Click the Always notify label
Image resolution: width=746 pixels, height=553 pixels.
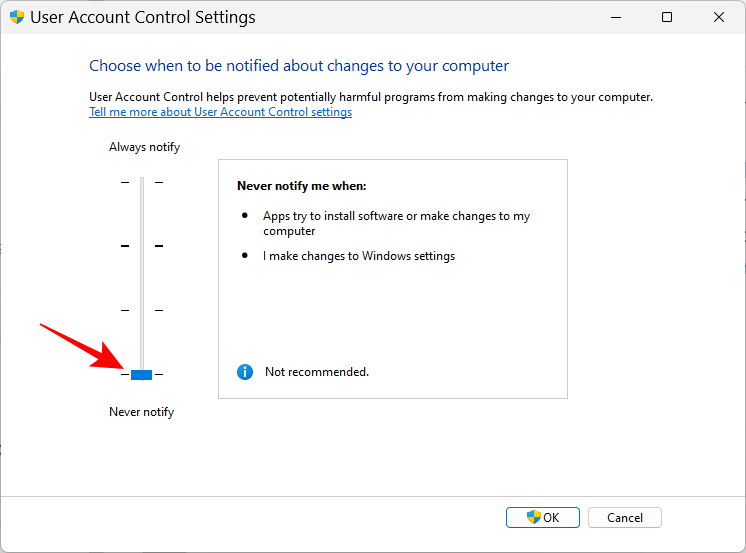point(145,147)
